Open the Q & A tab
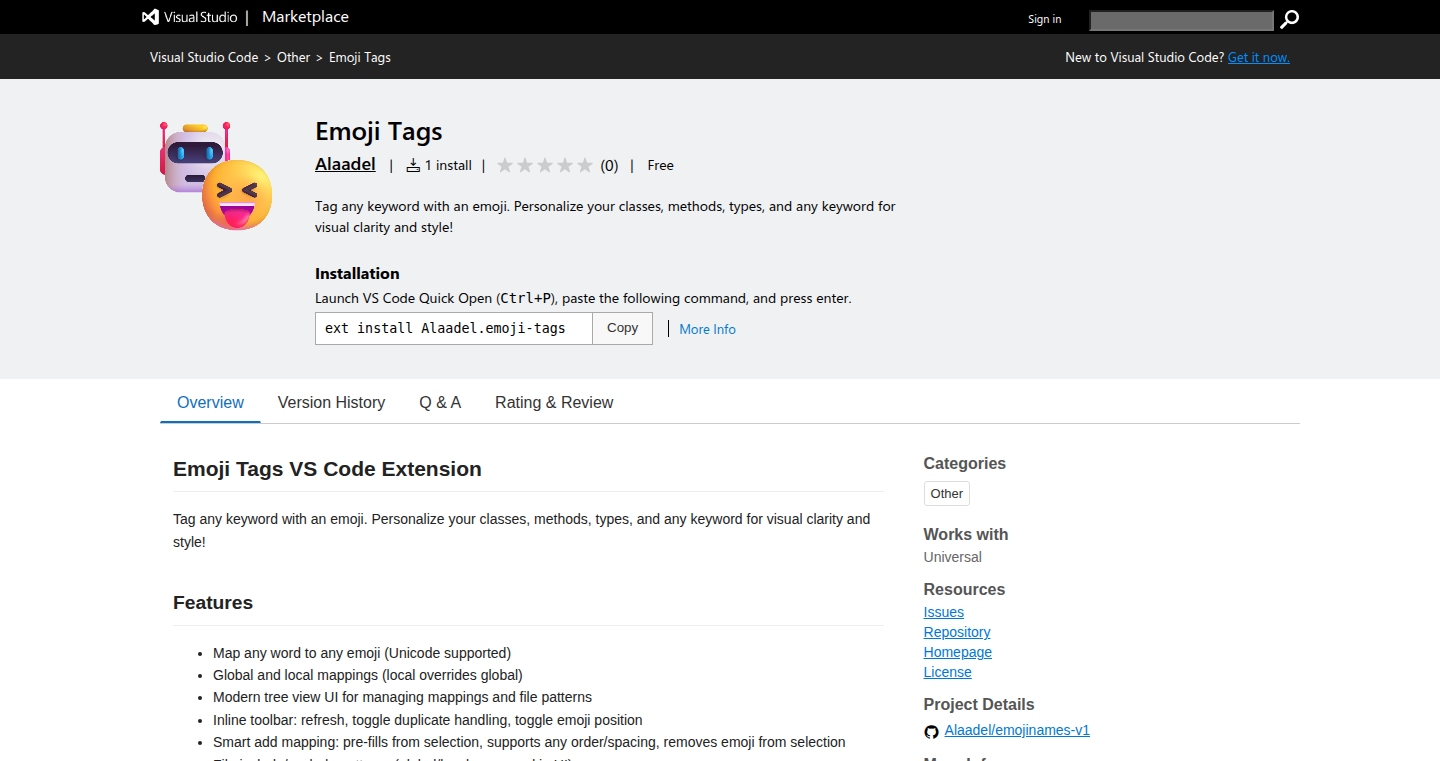This screenshot has width=1440, height=761. click(440, 402)
